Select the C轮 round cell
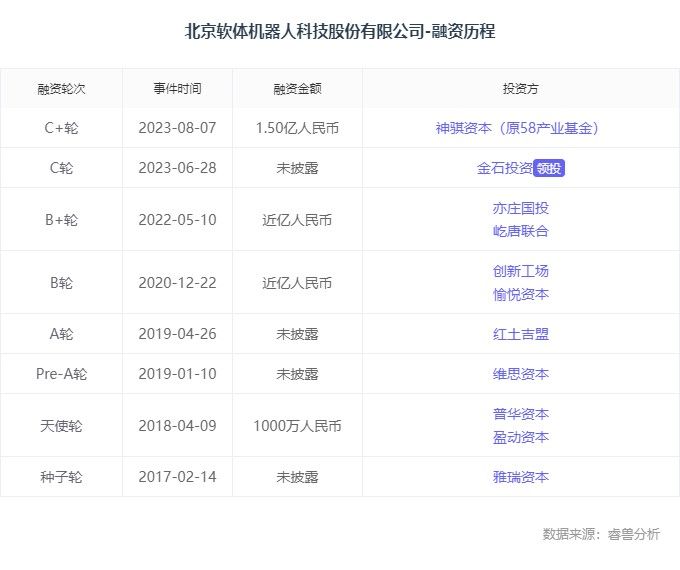Image resolution: width=680 pixels, height=570 pixels. [x=61, y=168]
